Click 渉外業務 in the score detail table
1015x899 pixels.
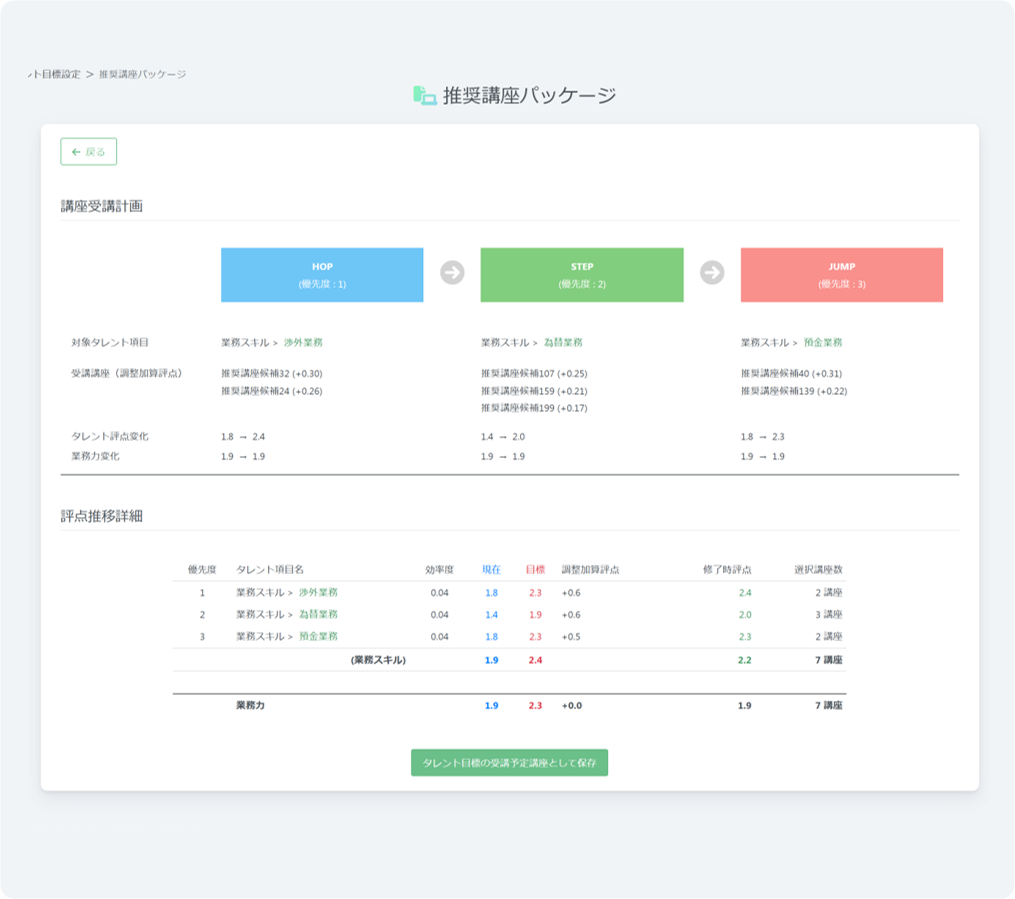click(x=318, y=592)
